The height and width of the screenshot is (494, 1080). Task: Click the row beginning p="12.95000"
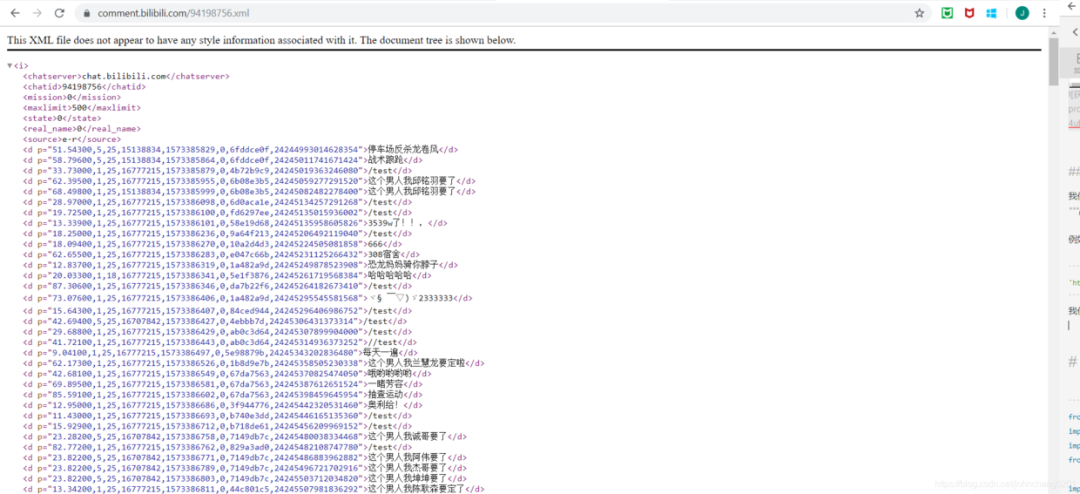223,405
